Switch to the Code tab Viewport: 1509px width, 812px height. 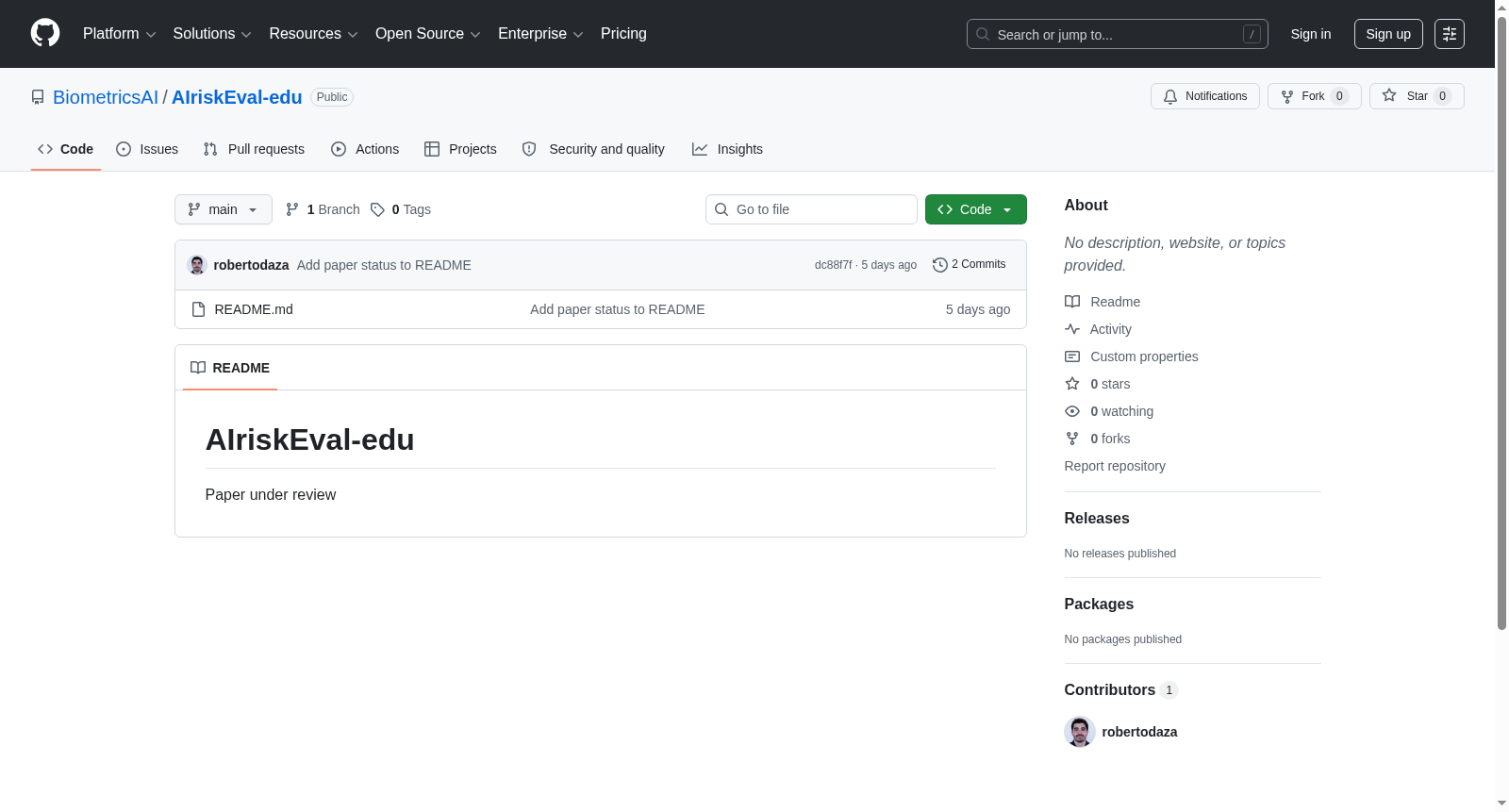pyautogui.click(x=65, y=149)
